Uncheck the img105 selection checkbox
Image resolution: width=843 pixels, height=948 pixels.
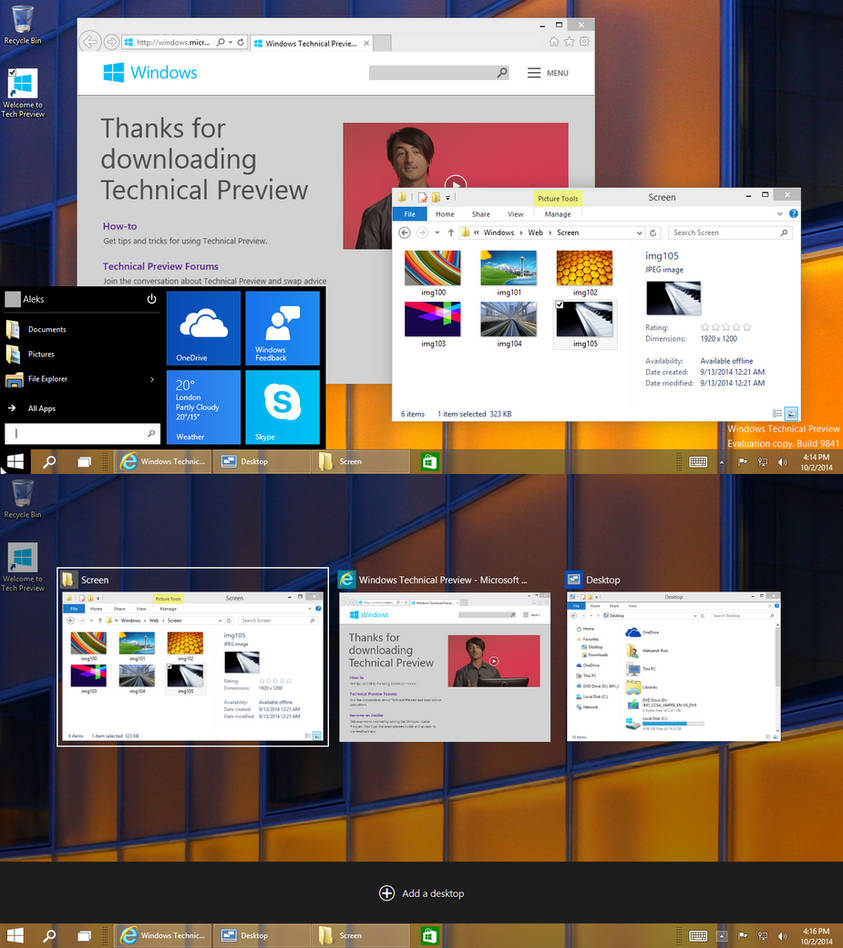click(561, 306)
